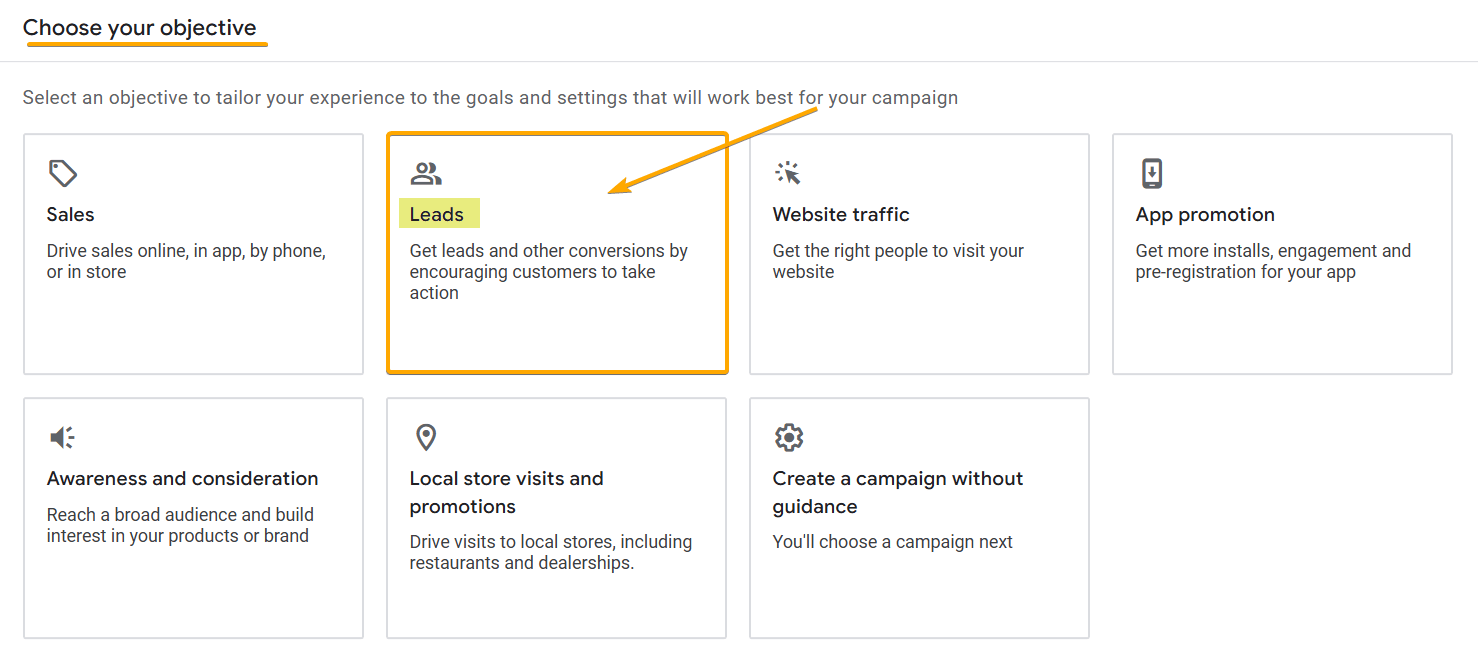Select the Website traffic title
The width and height of the screenshot is (1478, 660).
pos(841,214)
